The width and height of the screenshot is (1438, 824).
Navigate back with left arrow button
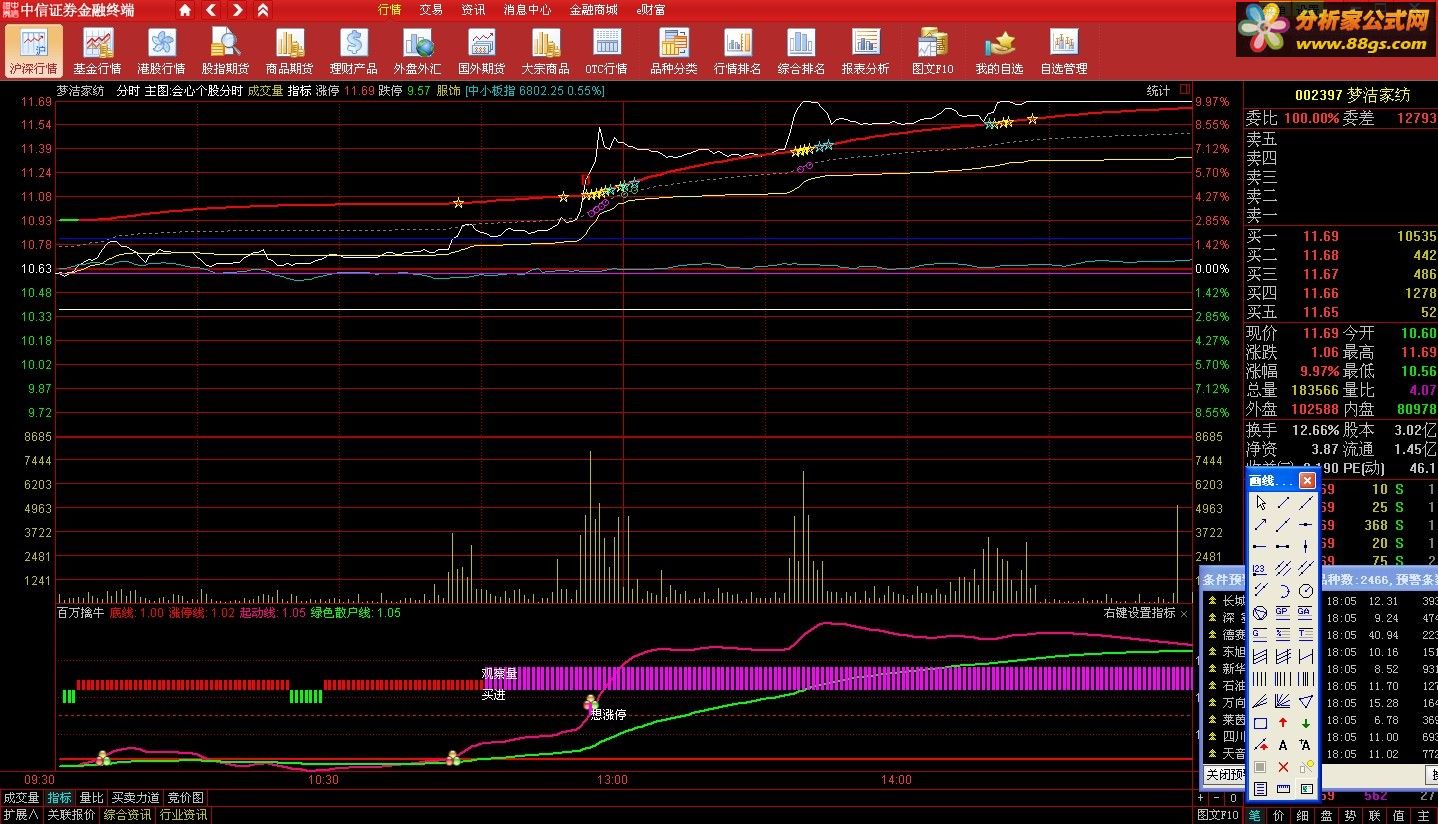(211, 10)
